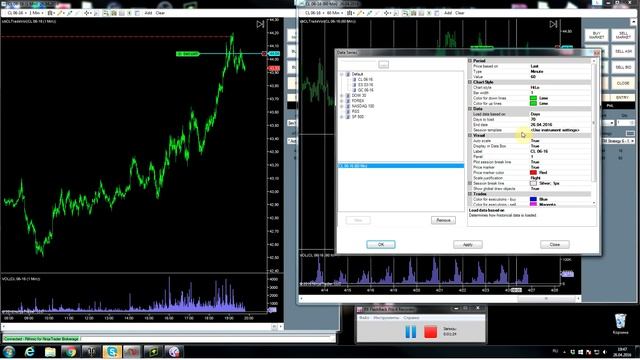This screenshot has height=360, width=640.
Task: Expand the SP 500 instrument list
Action: (x=342, y=117)
